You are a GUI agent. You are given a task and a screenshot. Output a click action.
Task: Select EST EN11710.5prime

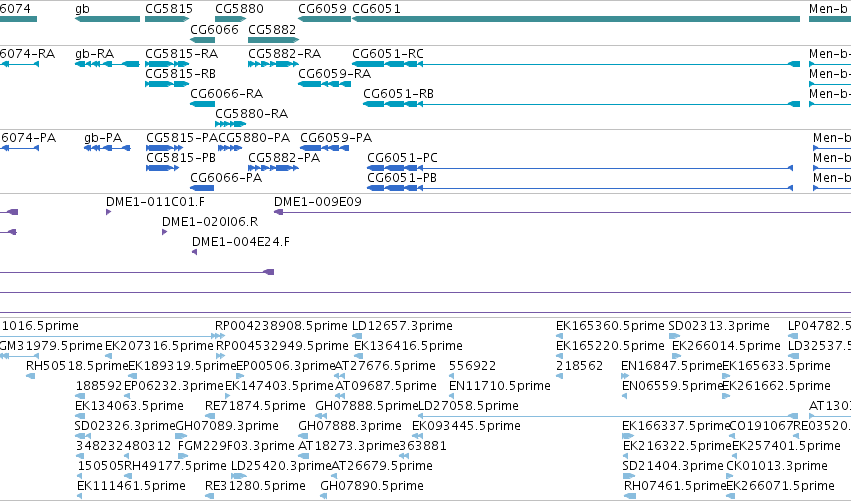pyautogui.click(x=500, y=386)
